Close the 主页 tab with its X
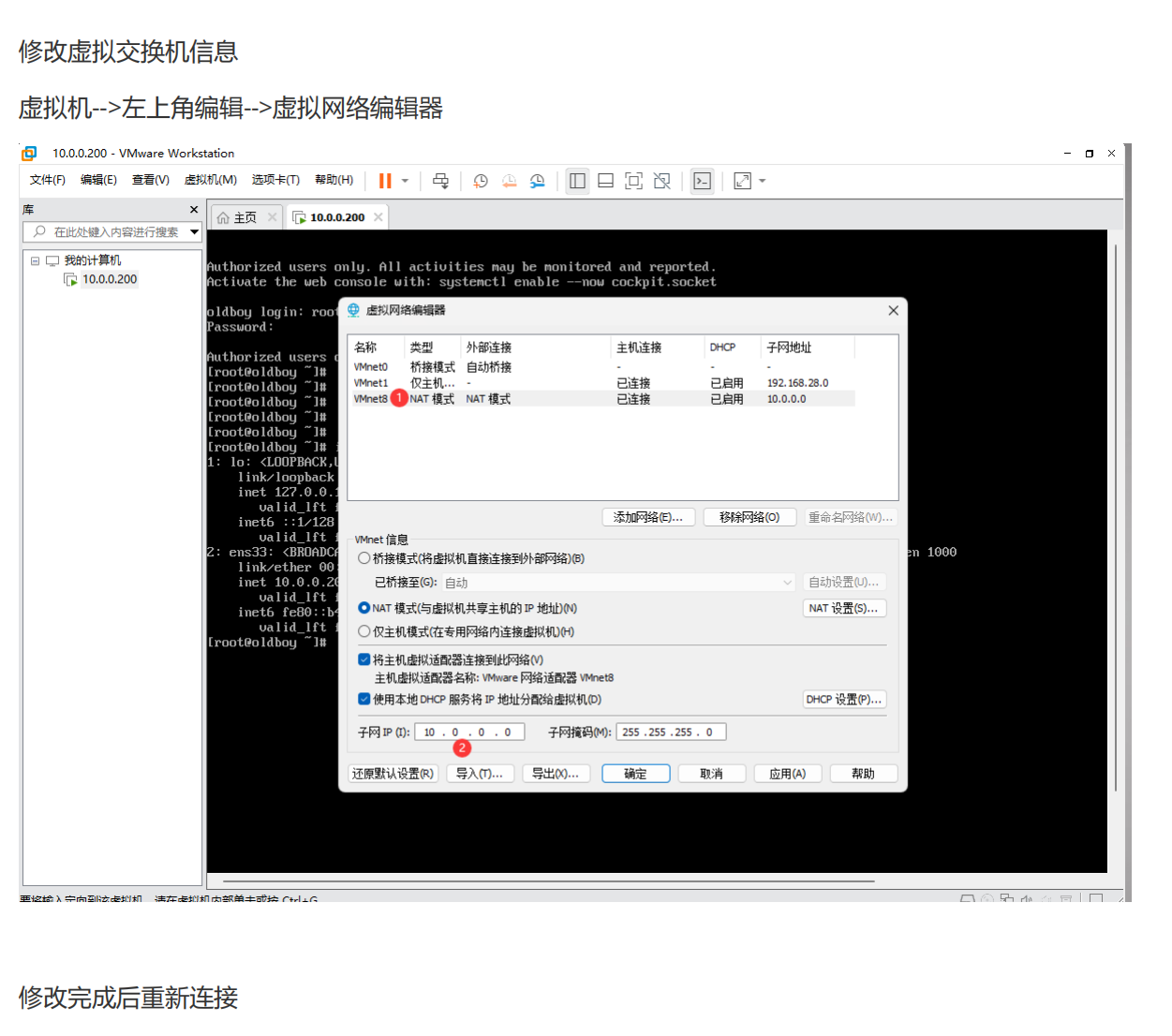Screen dimensions: 1172x1036 [x=272, y=216]
